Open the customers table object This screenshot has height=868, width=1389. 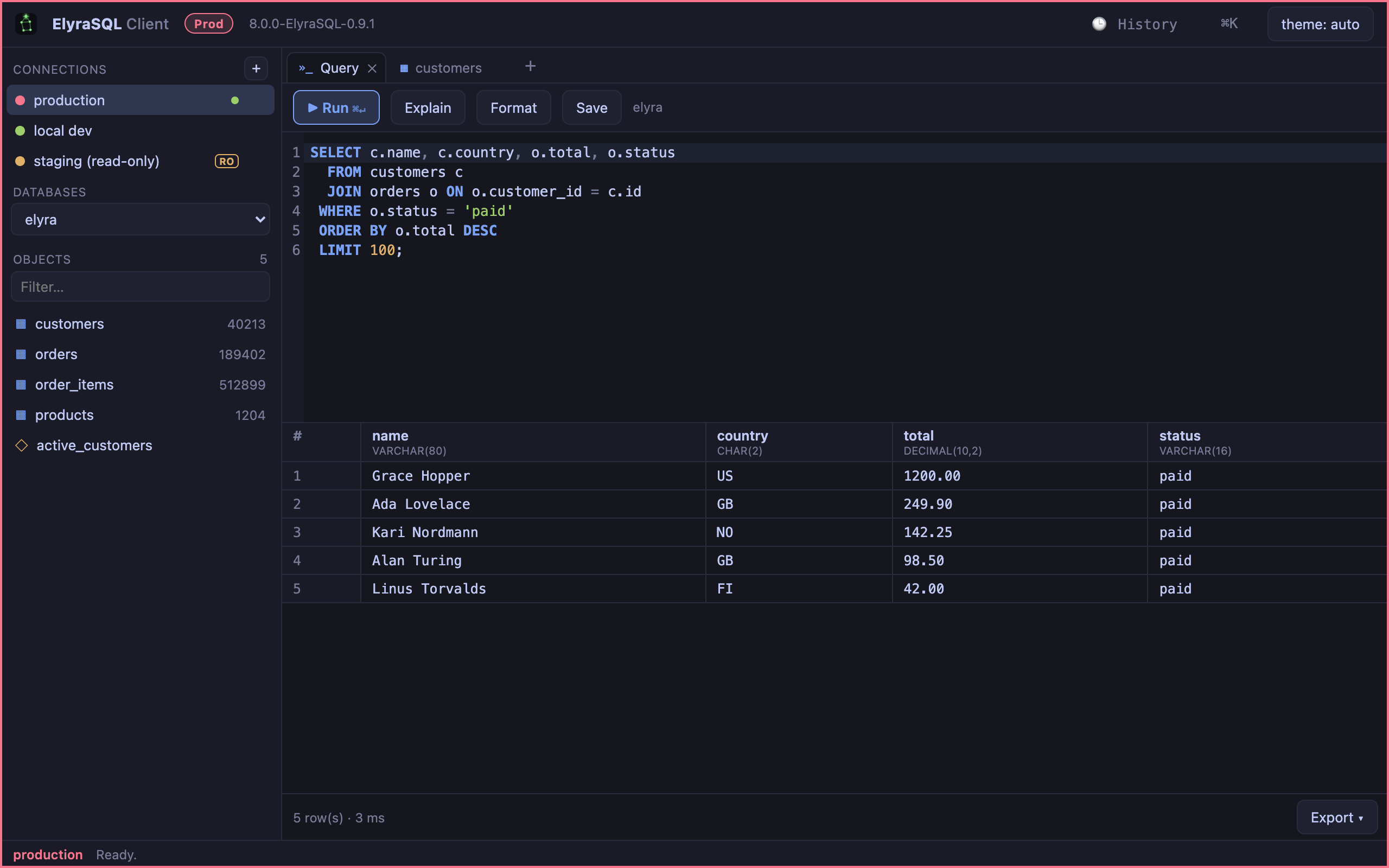tap(141, 324)
